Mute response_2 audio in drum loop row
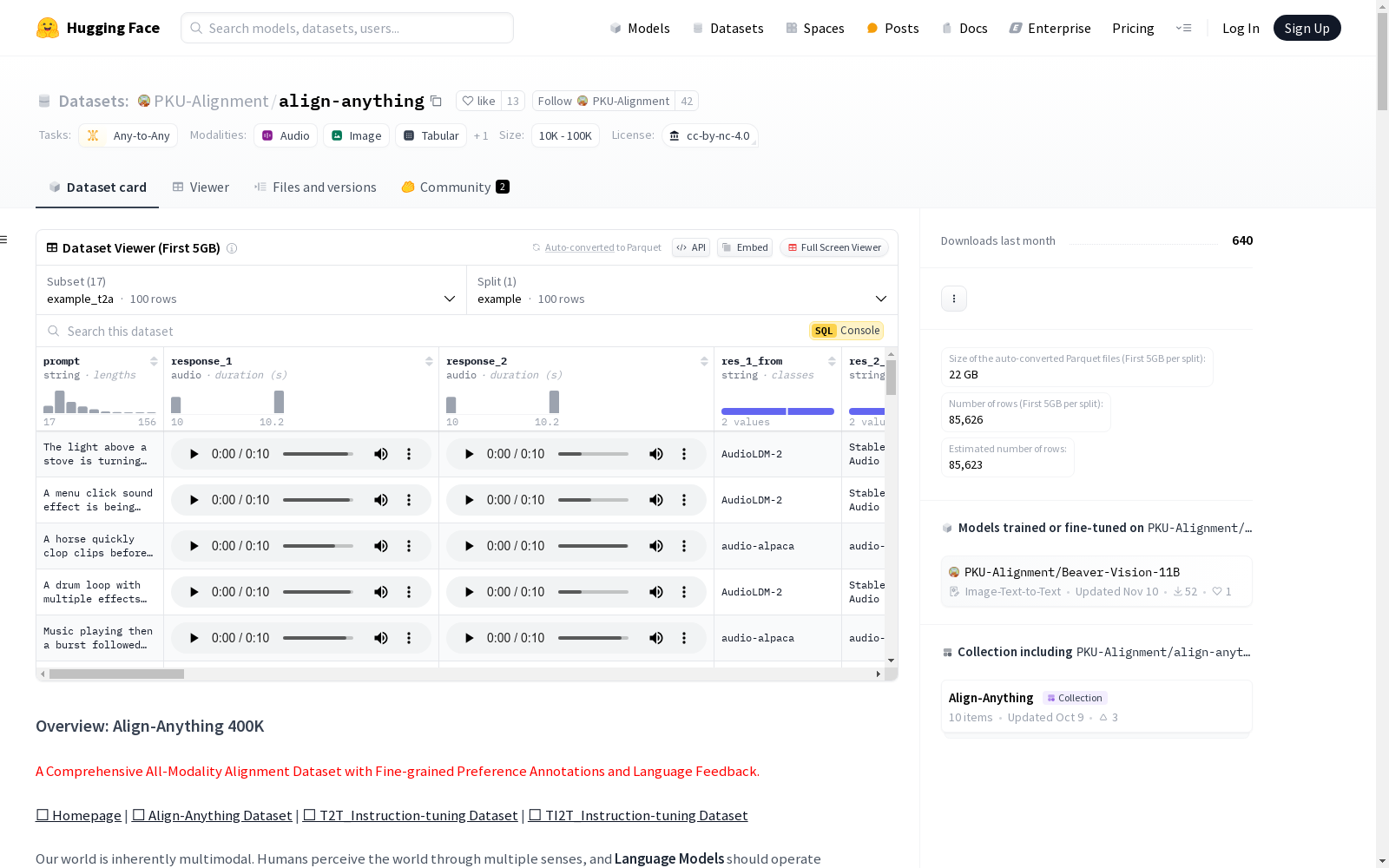This screenshot has width=1389, height=868. tap(656, 592)
